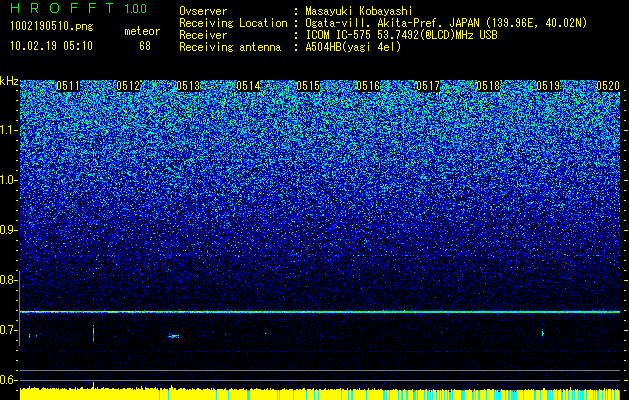
Task: Click the 0520 time marker
Action: pos(608,86)
